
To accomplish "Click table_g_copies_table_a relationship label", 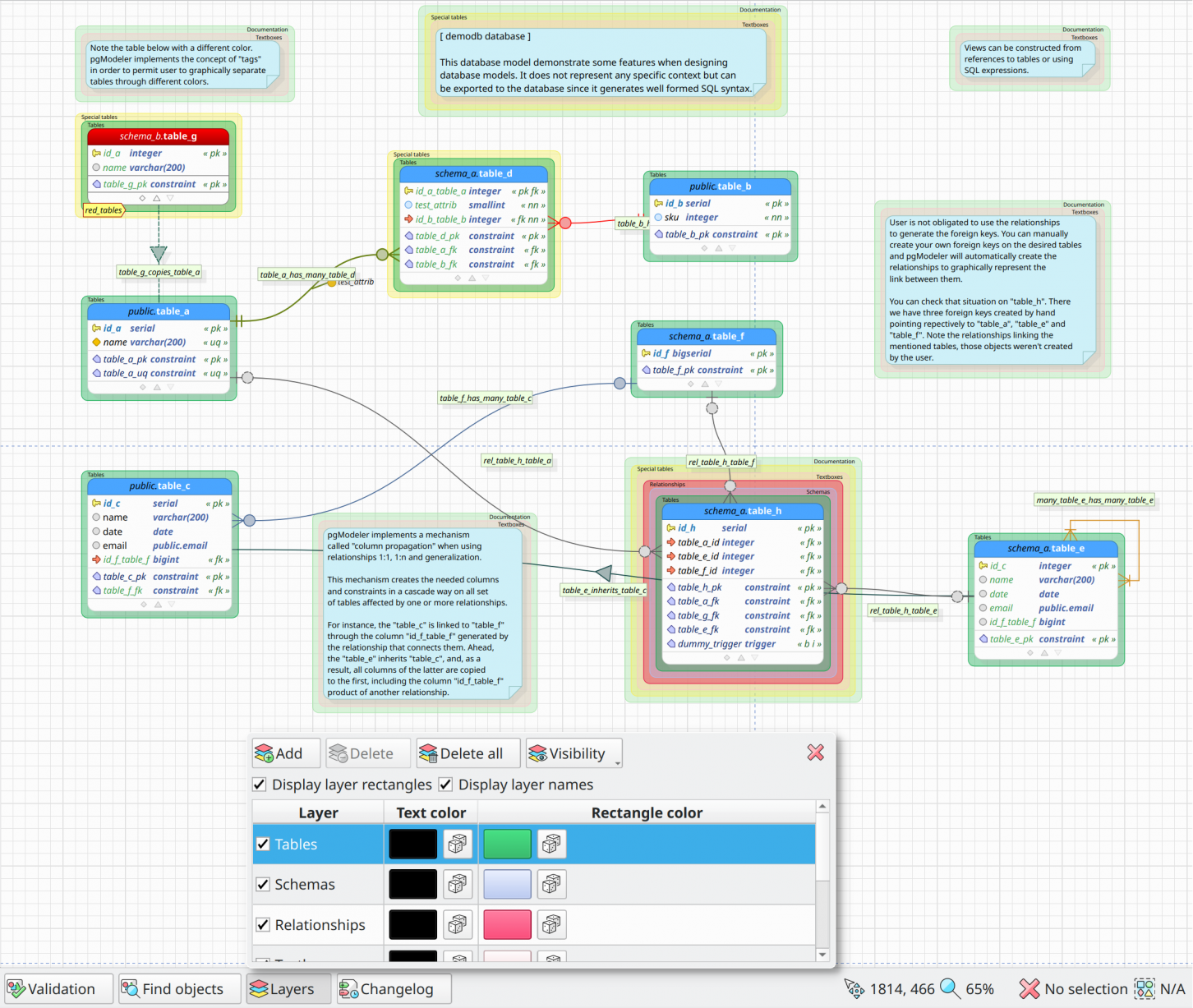I will pos(159,272).
